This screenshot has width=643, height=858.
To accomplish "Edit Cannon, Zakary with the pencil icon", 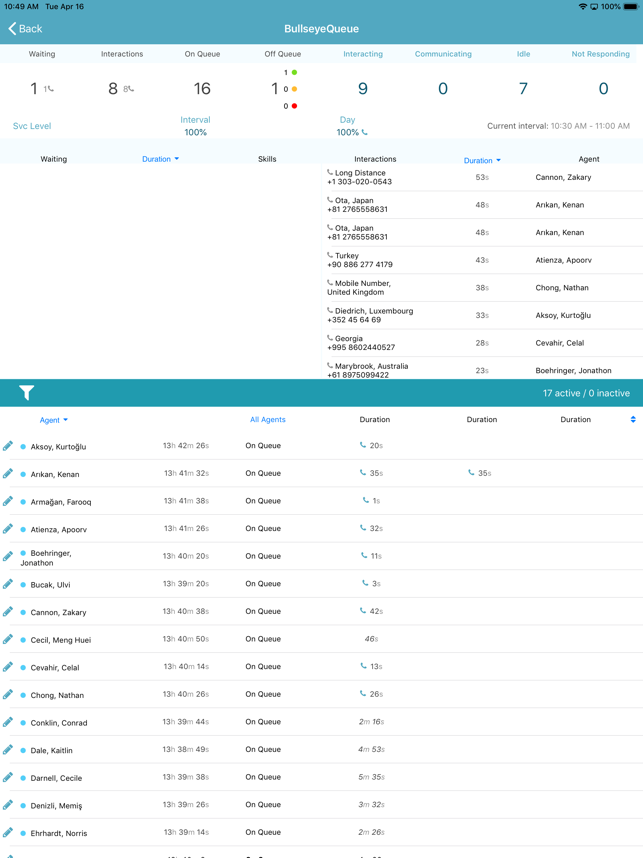I will point(8,611).
